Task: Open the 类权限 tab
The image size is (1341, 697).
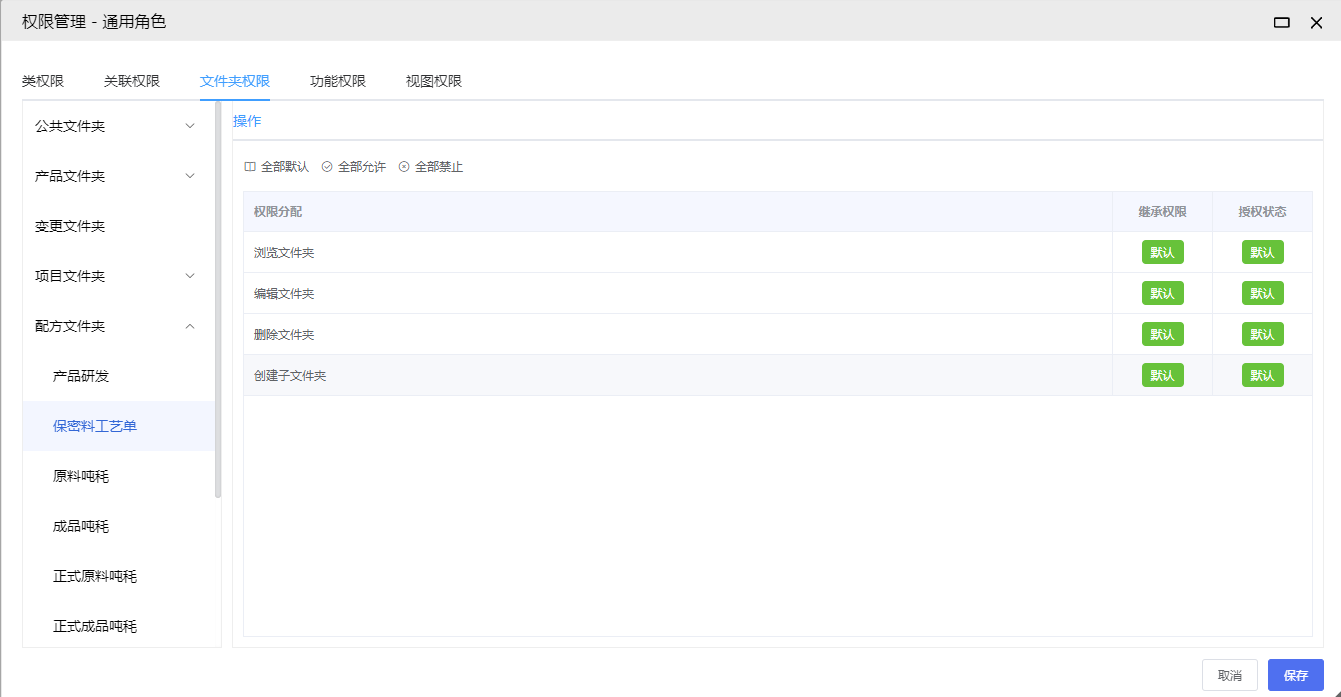Action: click(43, 81)
